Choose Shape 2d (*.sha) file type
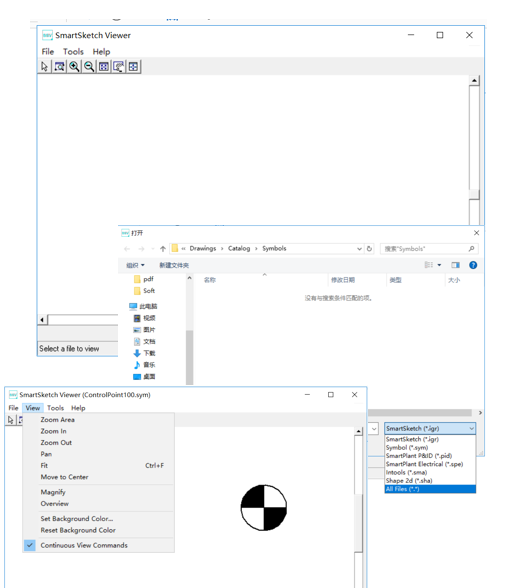Image resolution: width=520 pixels, height=588 pixels. click(x=430, y=480)
